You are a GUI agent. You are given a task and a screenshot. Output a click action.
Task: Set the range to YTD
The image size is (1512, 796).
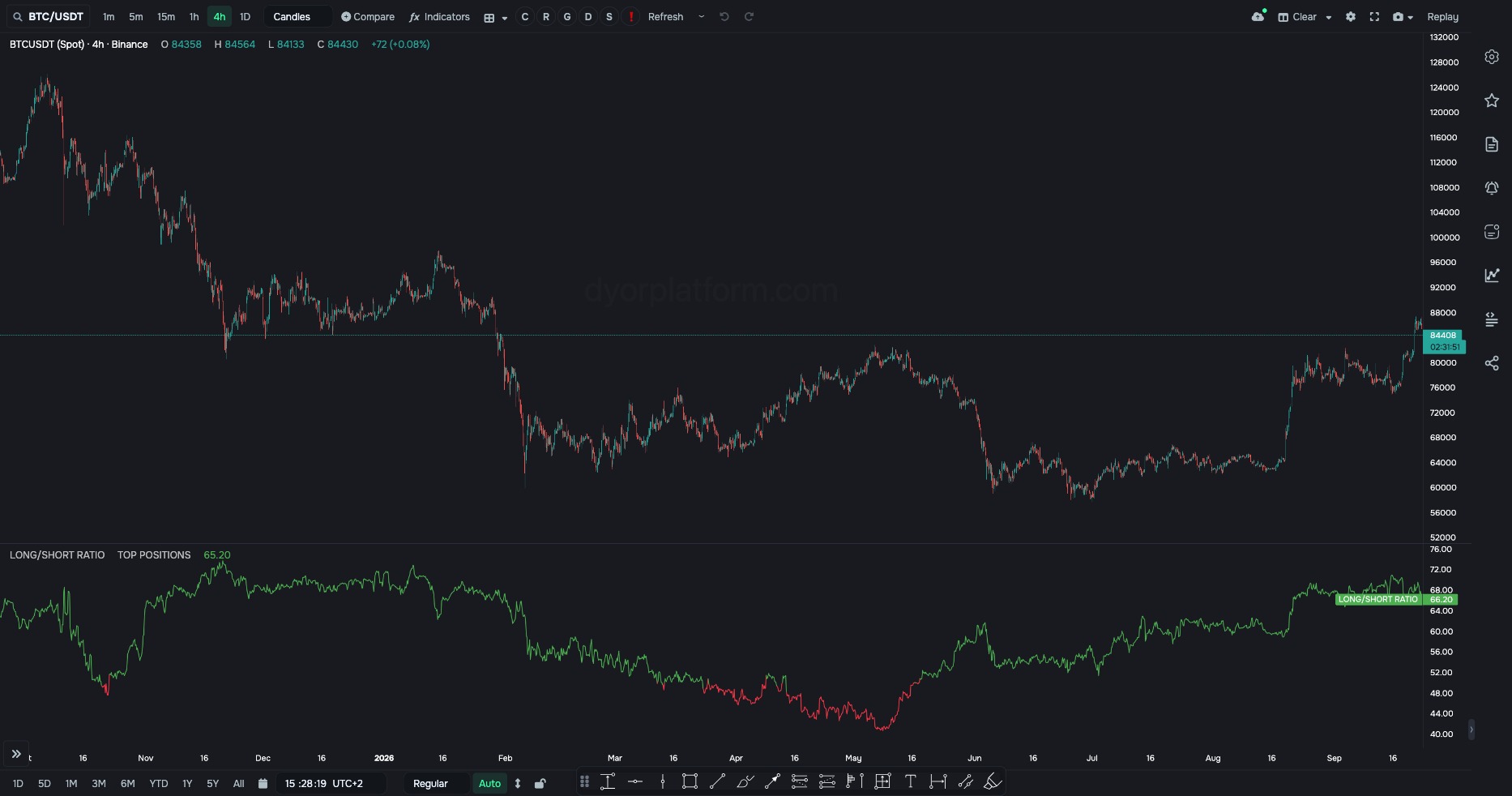tap(159, 783)
